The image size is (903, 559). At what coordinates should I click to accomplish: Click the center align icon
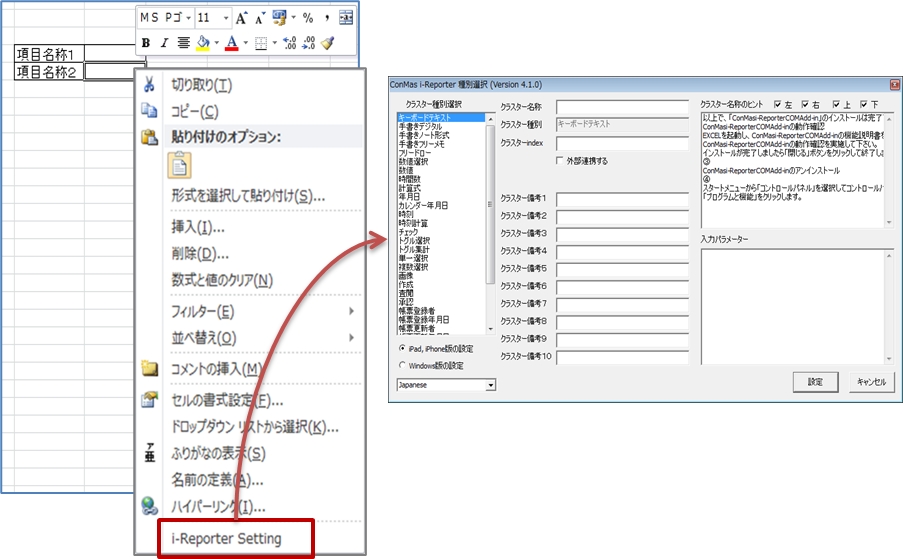pyautogui.click(x=184, y=43)
